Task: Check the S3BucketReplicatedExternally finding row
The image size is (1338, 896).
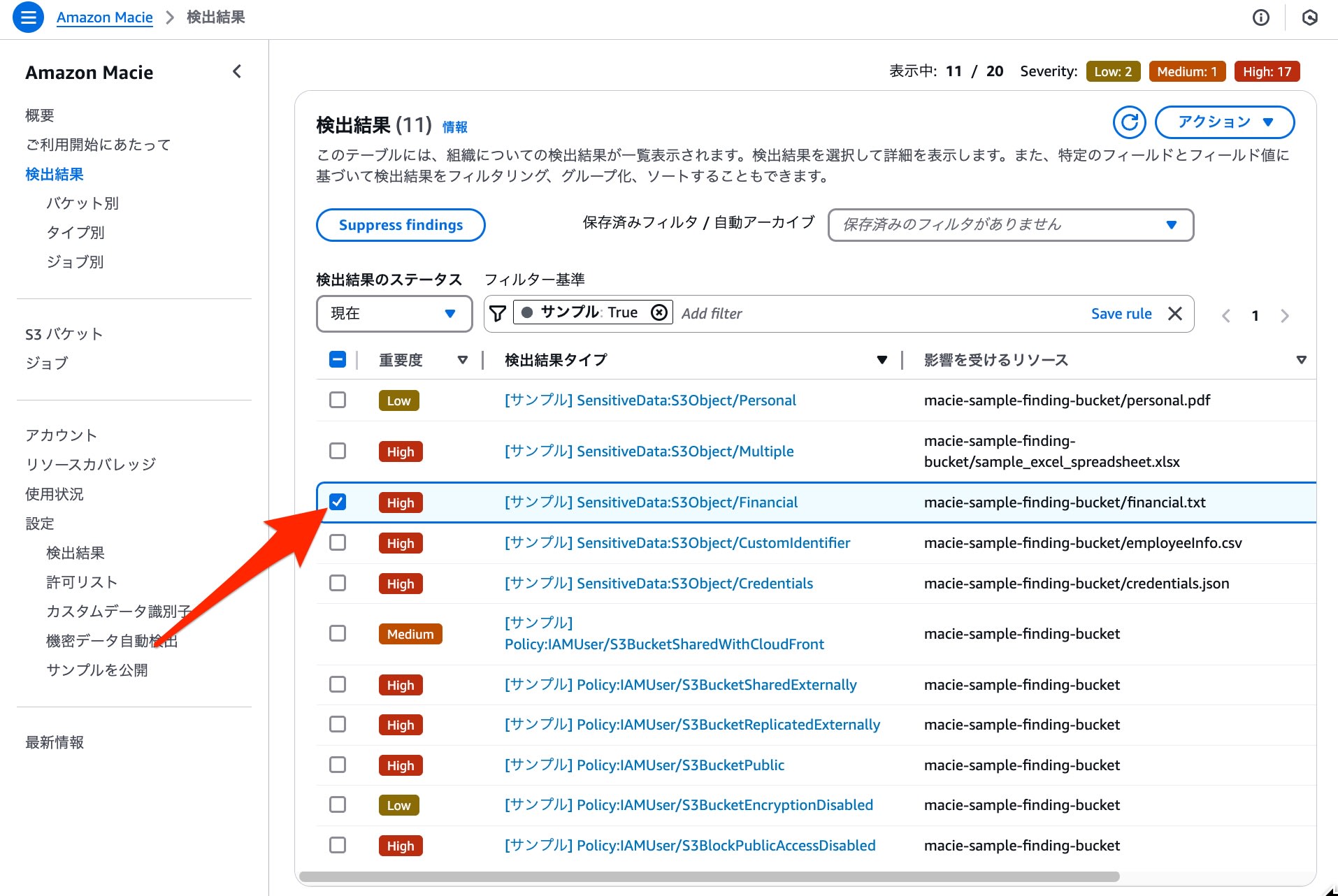Action: click(338, 724)
